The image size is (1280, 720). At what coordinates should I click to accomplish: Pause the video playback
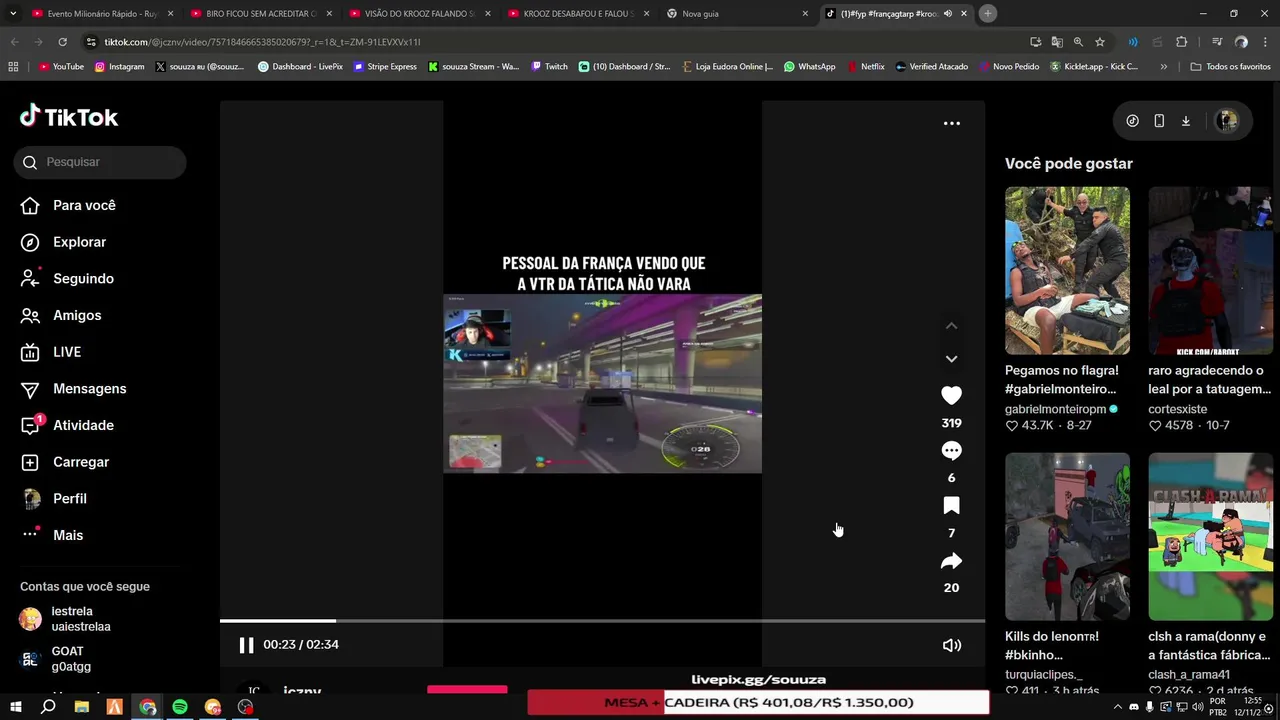(x=246, y=645)
